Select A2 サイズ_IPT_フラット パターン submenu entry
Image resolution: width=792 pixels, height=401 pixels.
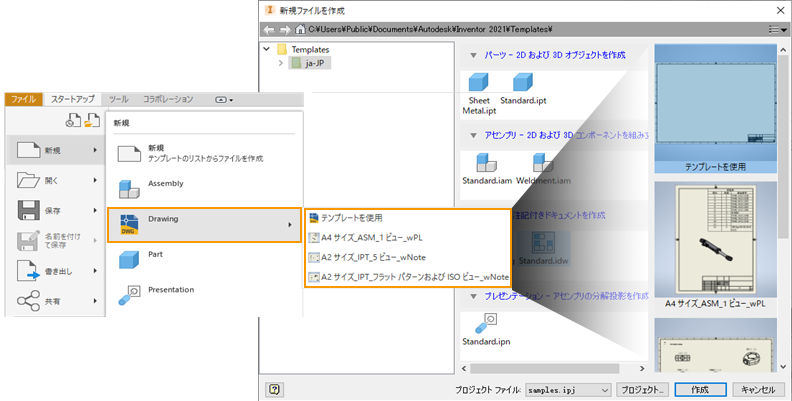coord(408,277)
